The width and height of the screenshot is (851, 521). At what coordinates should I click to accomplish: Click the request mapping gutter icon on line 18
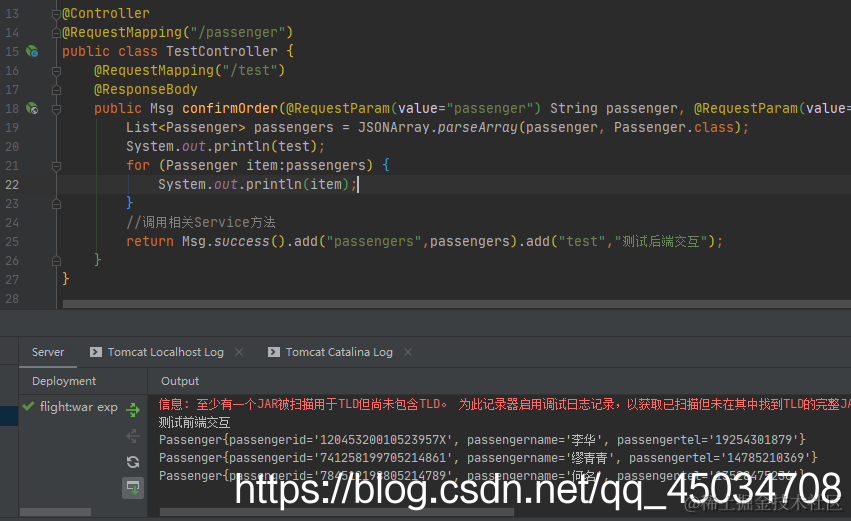[32, 109]
